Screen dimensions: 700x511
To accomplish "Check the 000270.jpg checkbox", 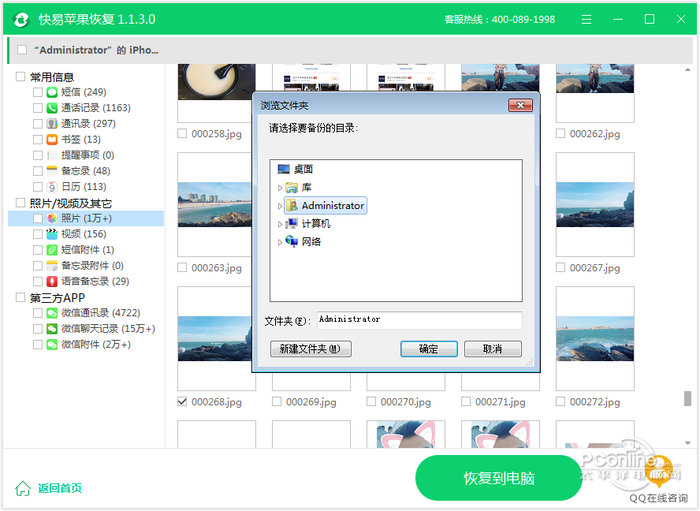I will (x=371, y=402).
